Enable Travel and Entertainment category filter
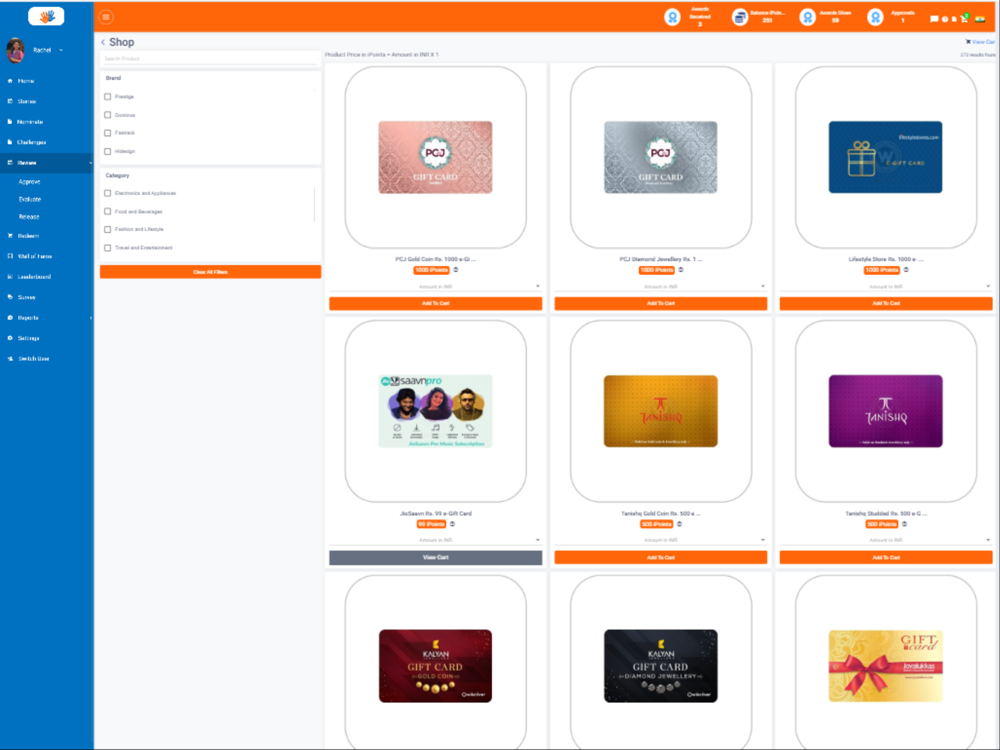The image size is (1000, 750). (107, 248)
